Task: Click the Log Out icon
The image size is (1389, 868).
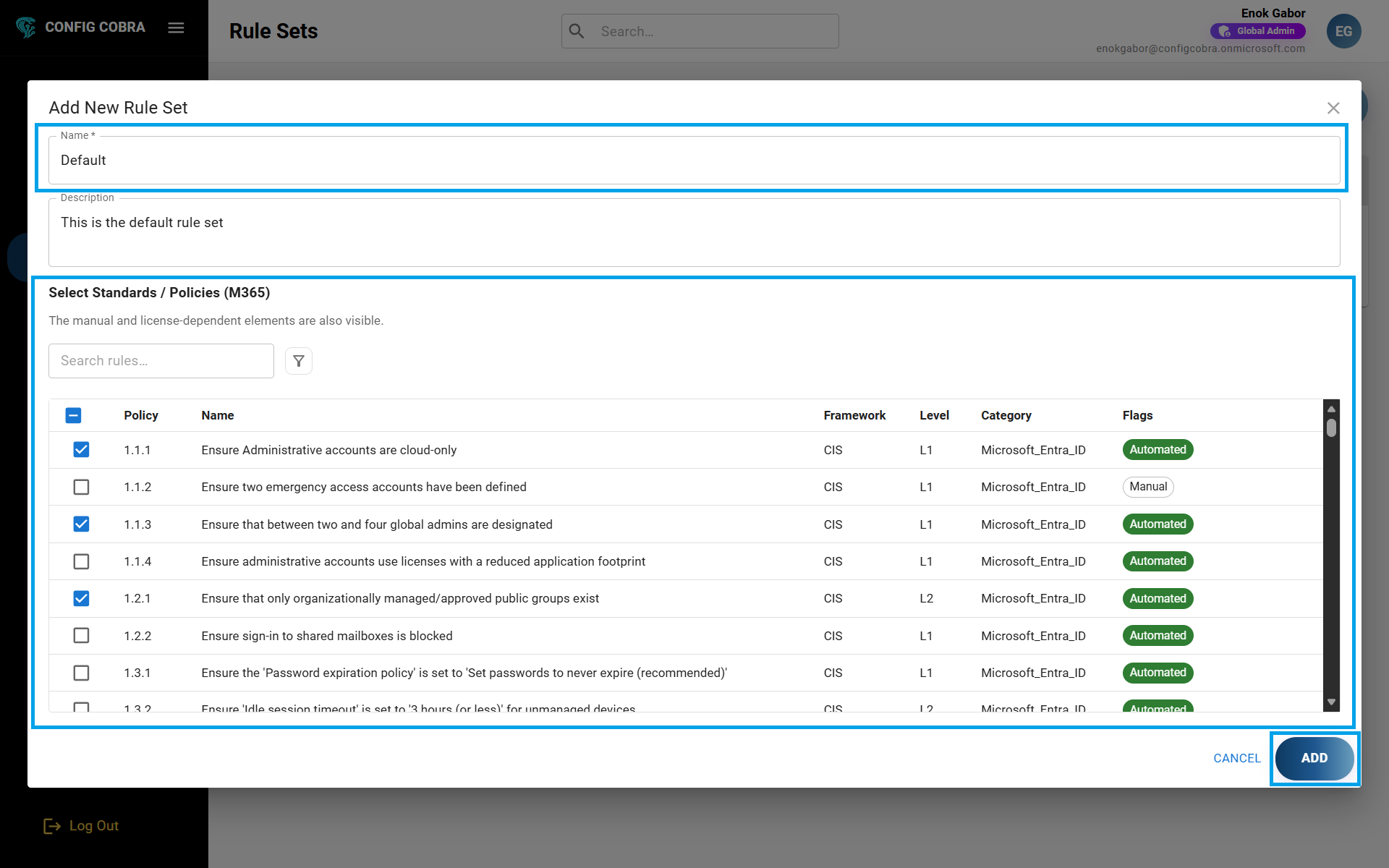Action: coord(51,826)
